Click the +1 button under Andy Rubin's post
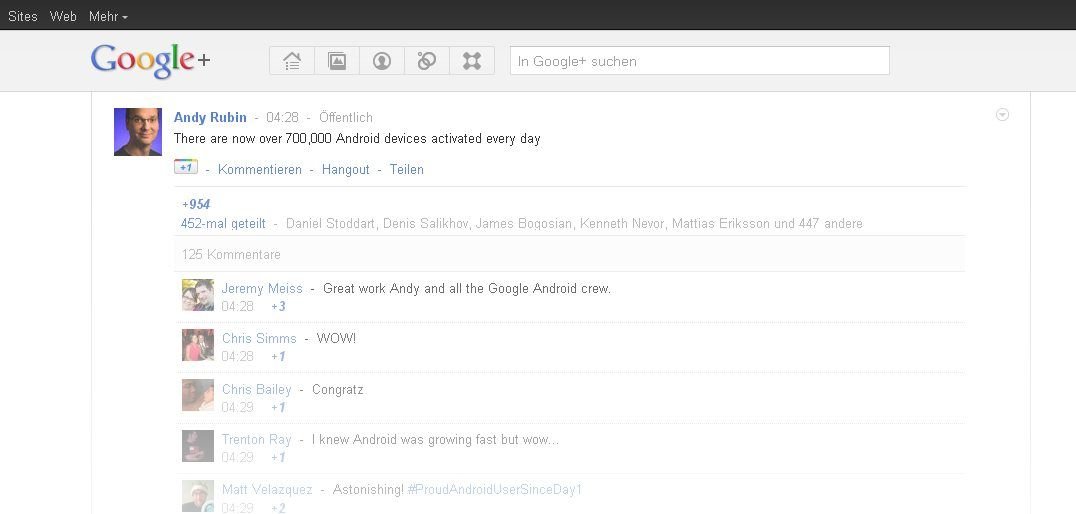This screenshot has height=514, width=1076. click(185, 167)
